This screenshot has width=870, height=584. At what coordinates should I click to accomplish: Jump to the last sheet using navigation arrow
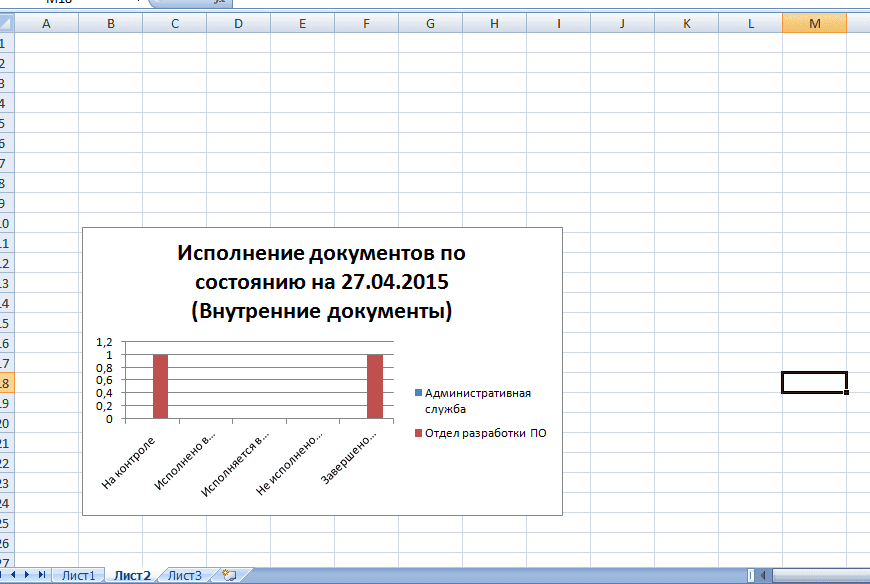pyautogui.click(x=42, y=575)
